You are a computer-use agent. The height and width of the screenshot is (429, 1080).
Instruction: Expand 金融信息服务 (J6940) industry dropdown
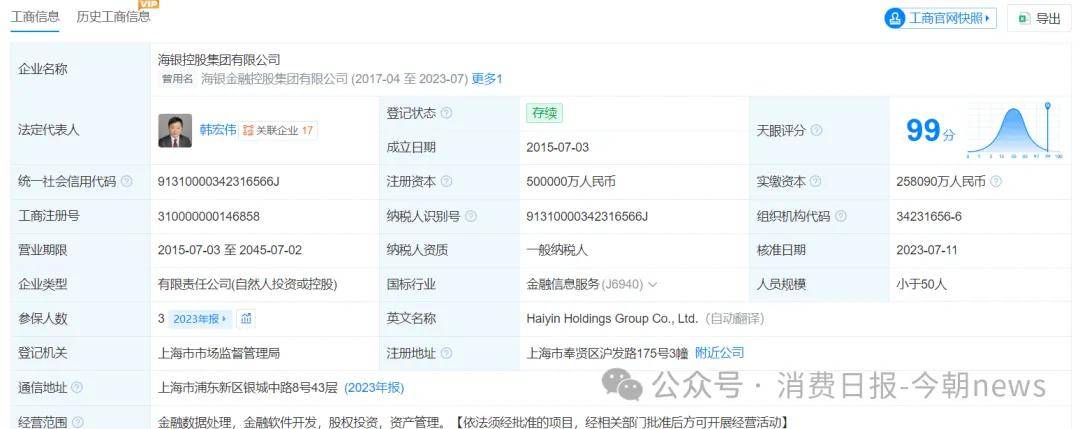[653, 284]
